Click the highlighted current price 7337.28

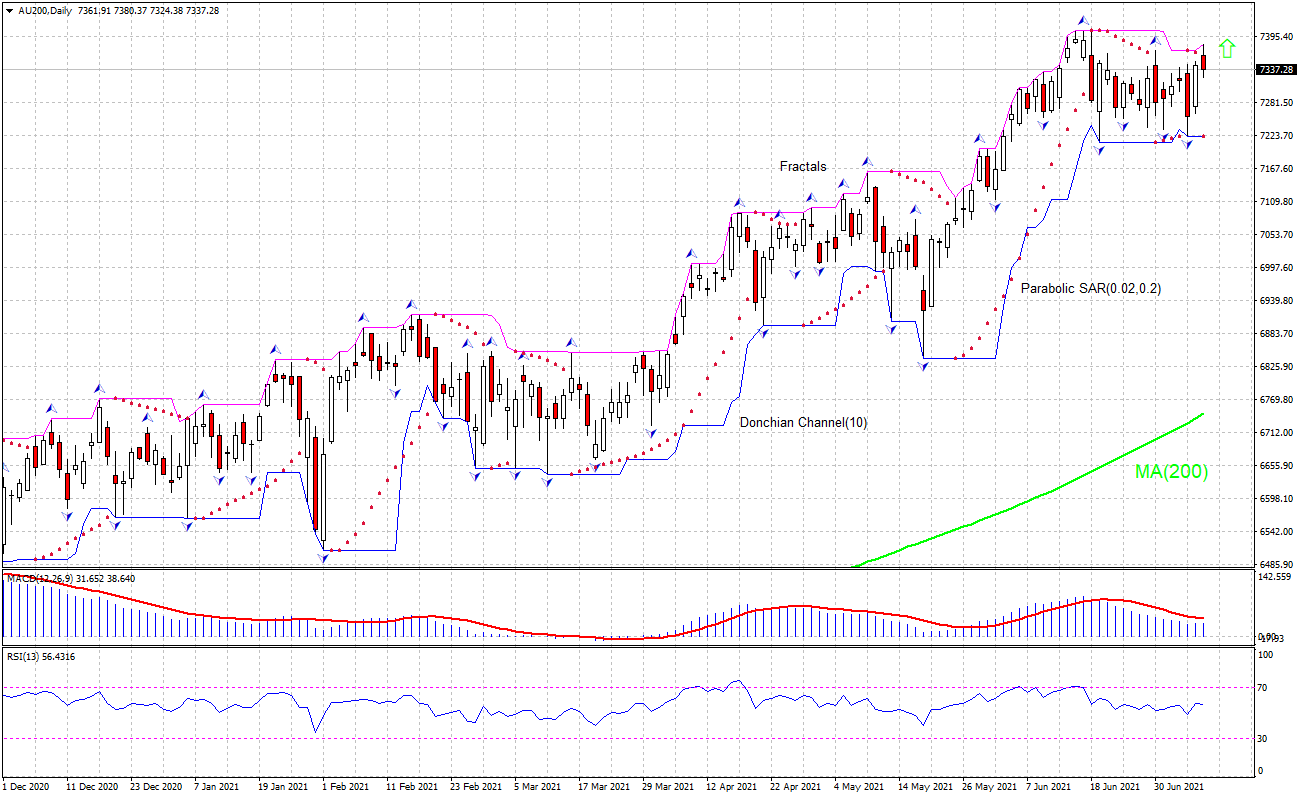click(1276, 70)
